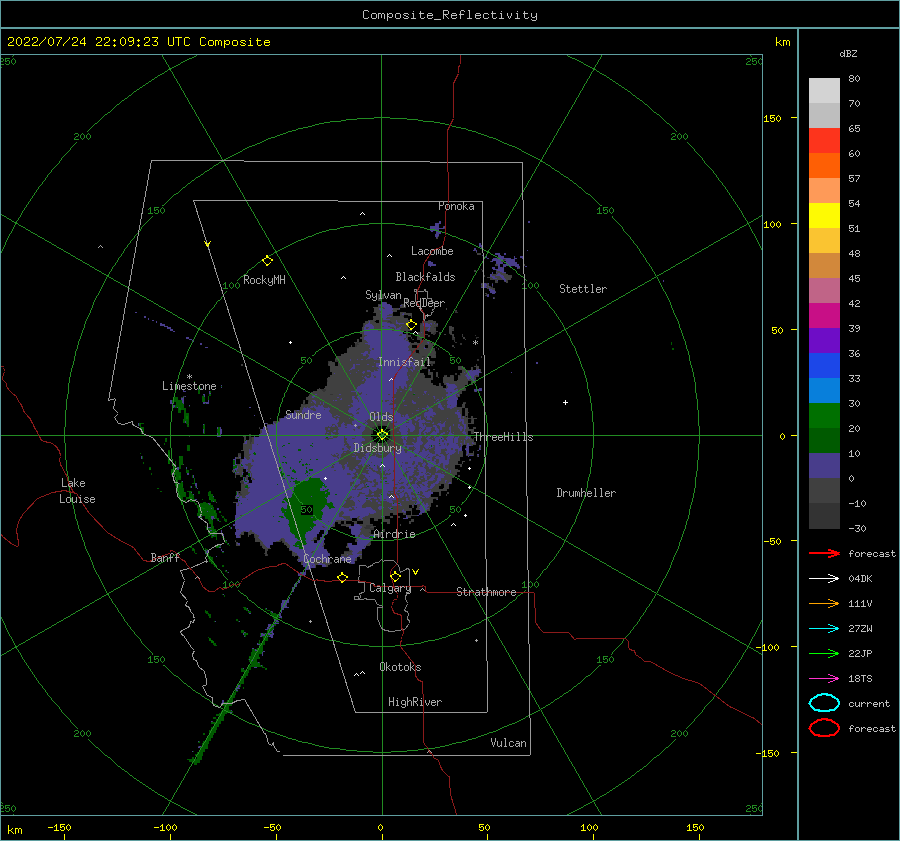Screen dimensions: 900x841
Task: Click the white cross marker west of Drumheller
Action: point(565,402)
